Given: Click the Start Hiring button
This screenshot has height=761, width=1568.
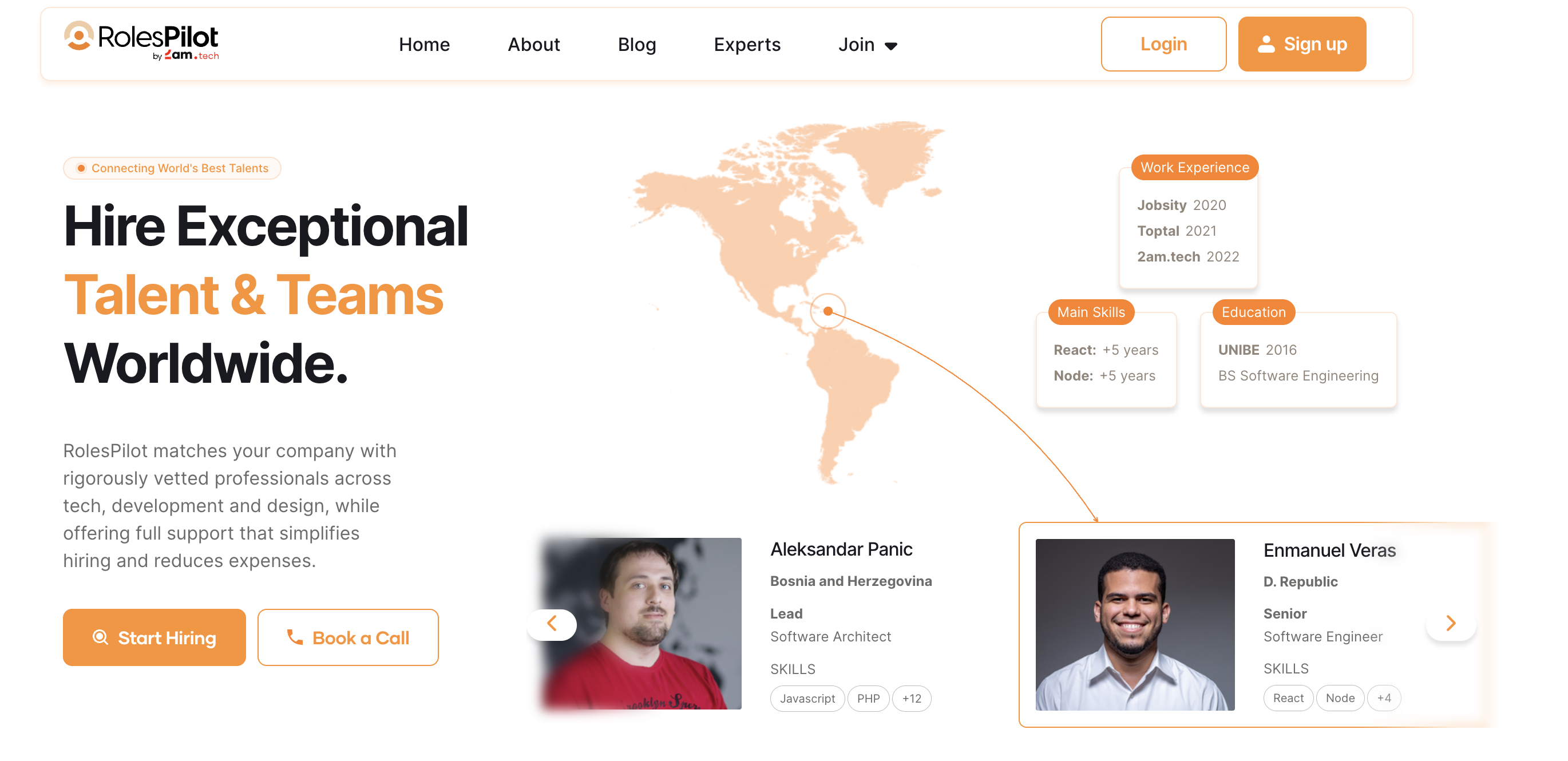Looking at the screenshot, I should (154, 637).
